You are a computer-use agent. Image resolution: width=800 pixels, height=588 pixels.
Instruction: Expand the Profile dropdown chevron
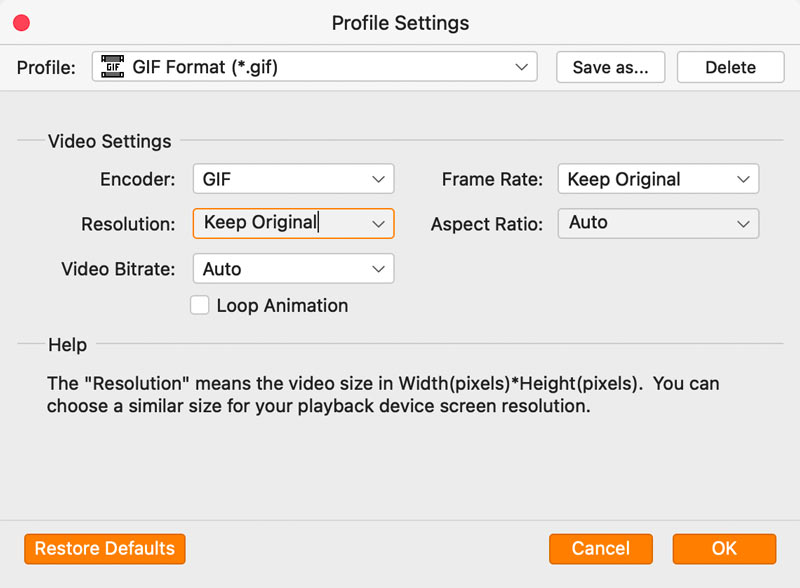[521, 68]
